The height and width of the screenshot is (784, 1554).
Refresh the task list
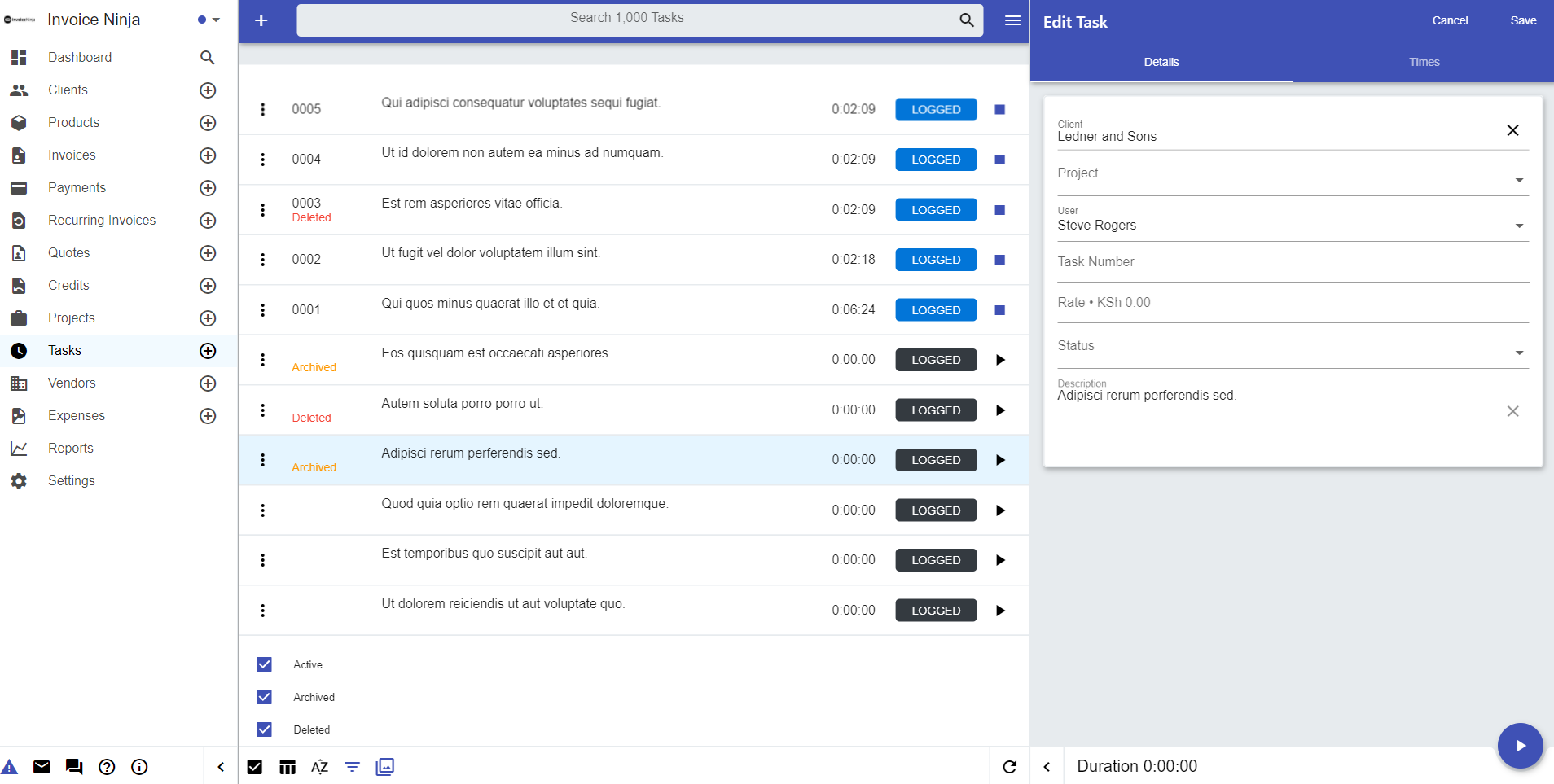[x=1010, y=767]
